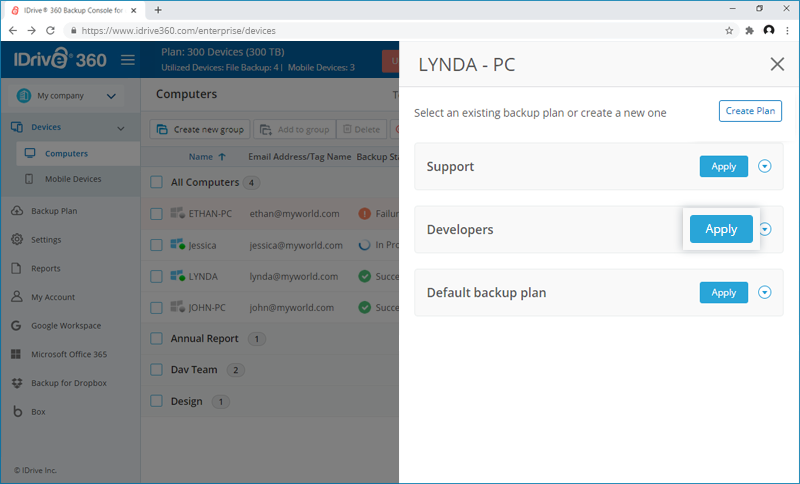This screenshot has width=800, height=484.
Task: Click the Computers monitor icon
Action: pos(30,153)
